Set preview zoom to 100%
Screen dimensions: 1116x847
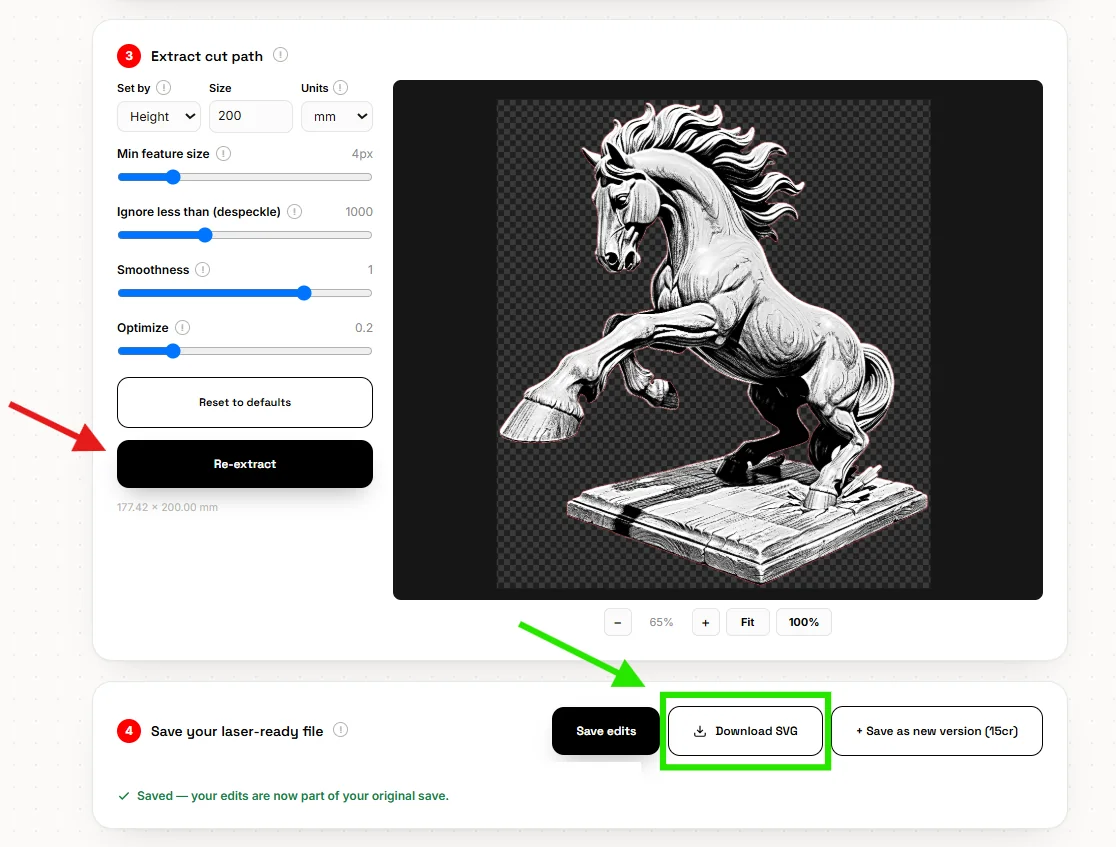[x=804, y=622]
